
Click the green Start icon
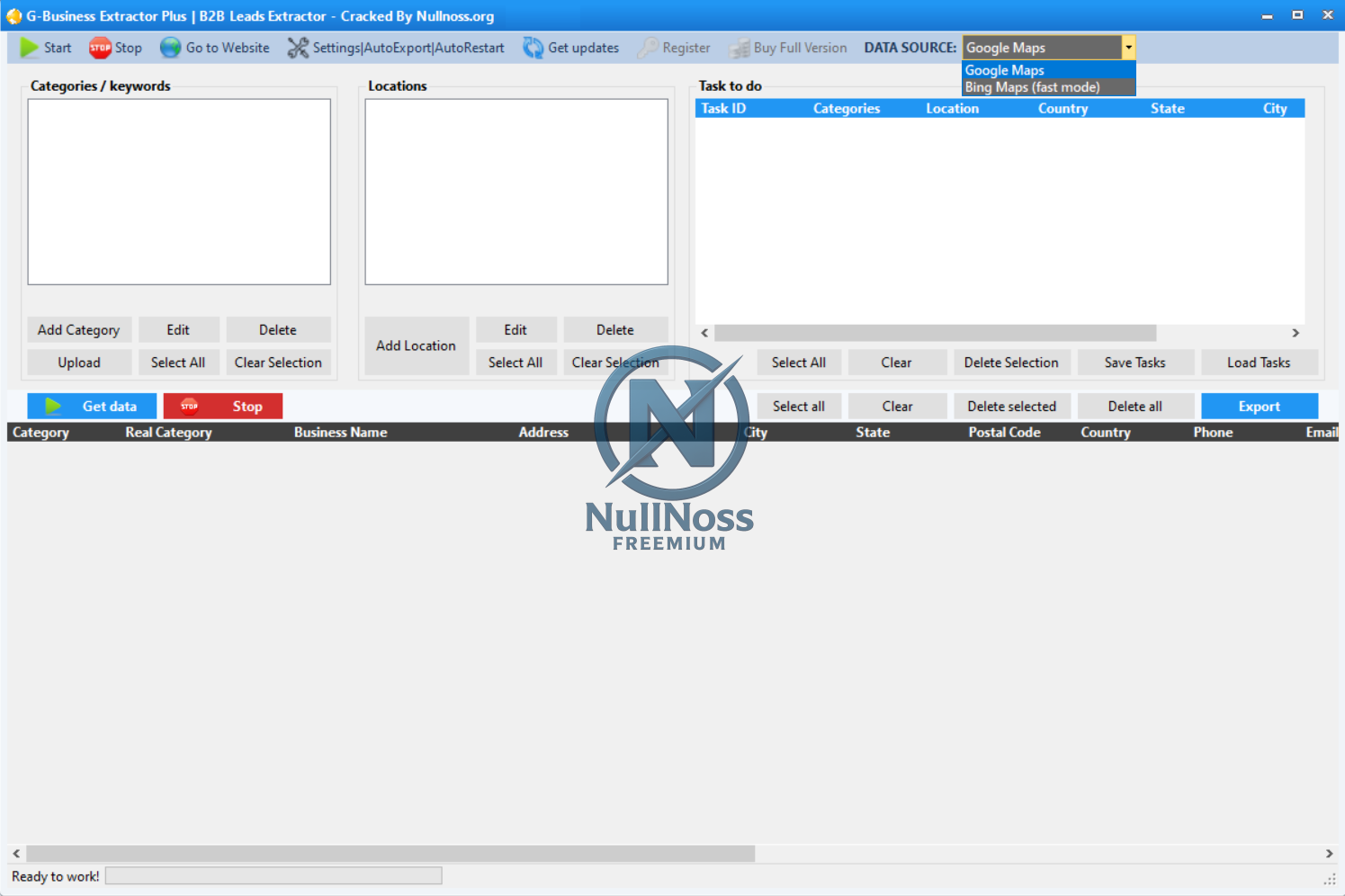(26, 48)
